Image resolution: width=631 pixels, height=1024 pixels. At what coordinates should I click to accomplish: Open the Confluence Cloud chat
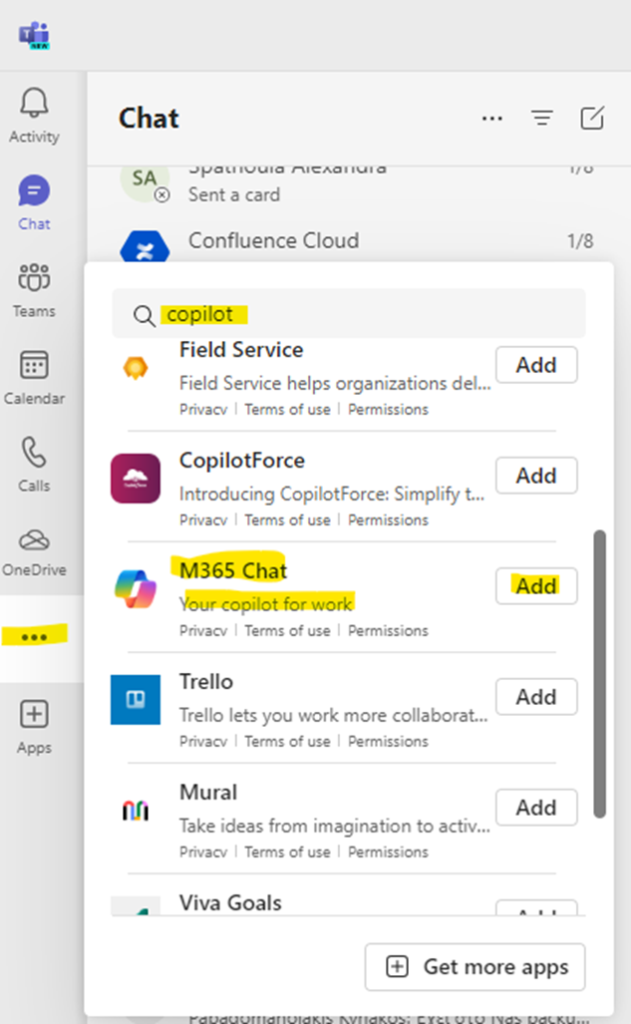273,241
